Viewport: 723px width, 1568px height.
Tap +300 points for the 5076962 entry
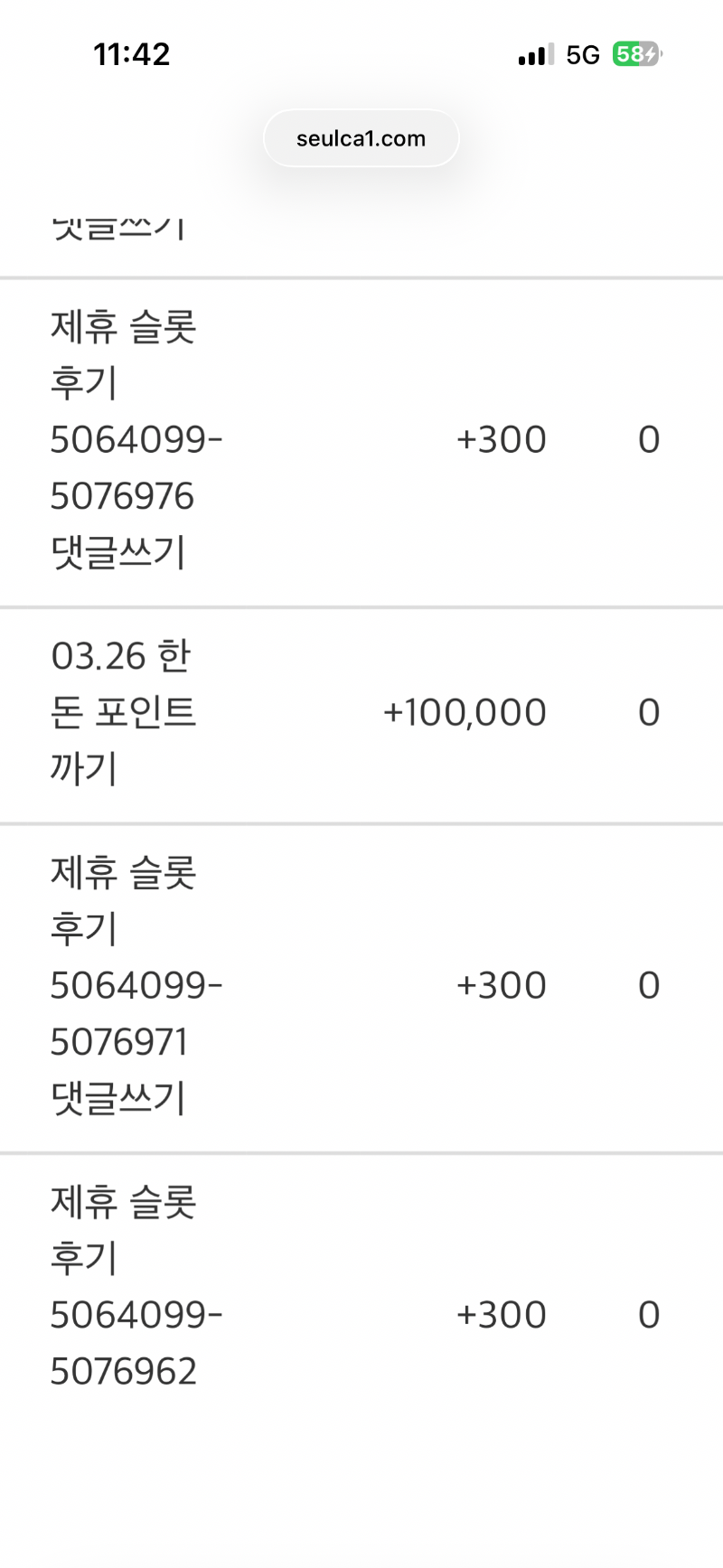501,1315
